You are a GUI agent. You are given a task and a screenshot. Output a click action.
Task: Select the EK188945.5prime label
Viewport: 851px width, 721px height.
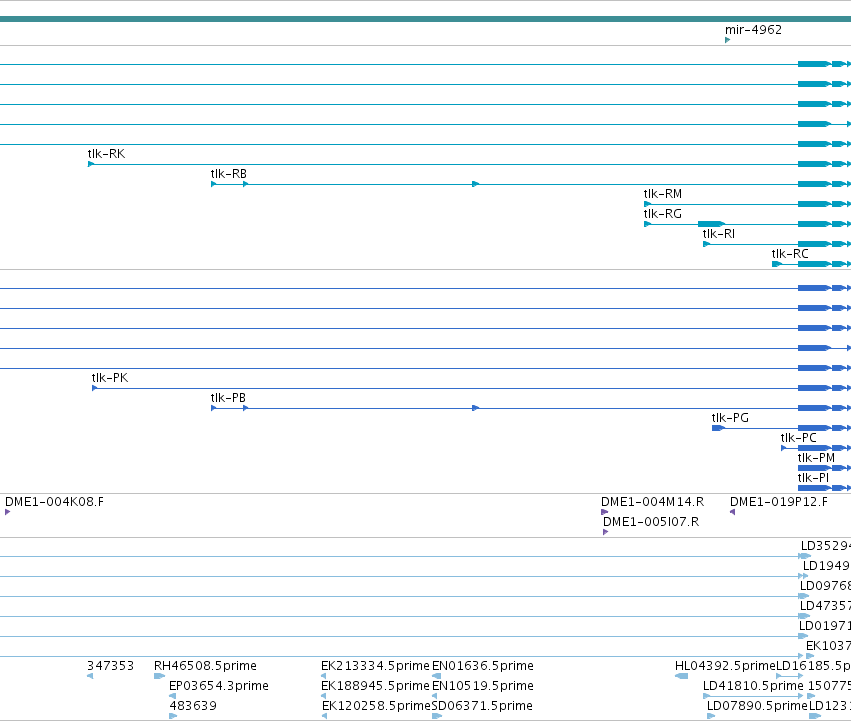tap(375, 686)
